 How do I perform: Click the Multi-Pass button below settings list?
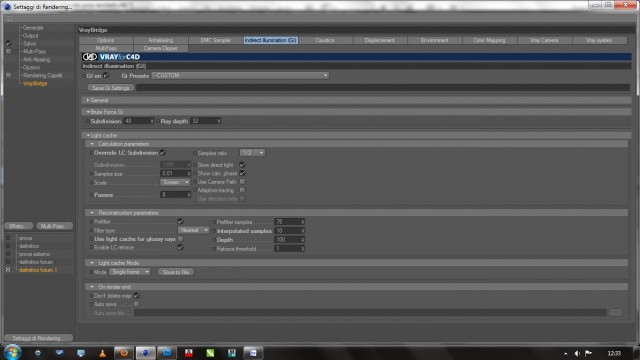[54, 226]
